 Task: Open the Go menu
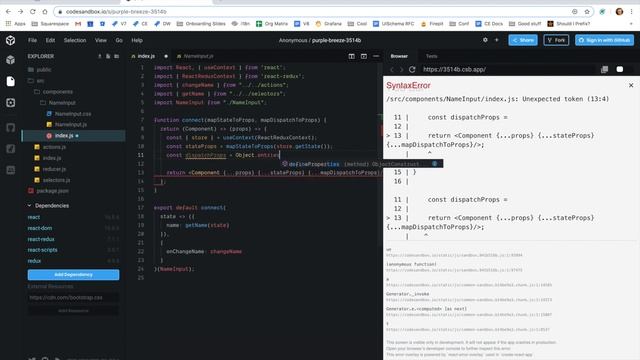(x=119, y=40)
